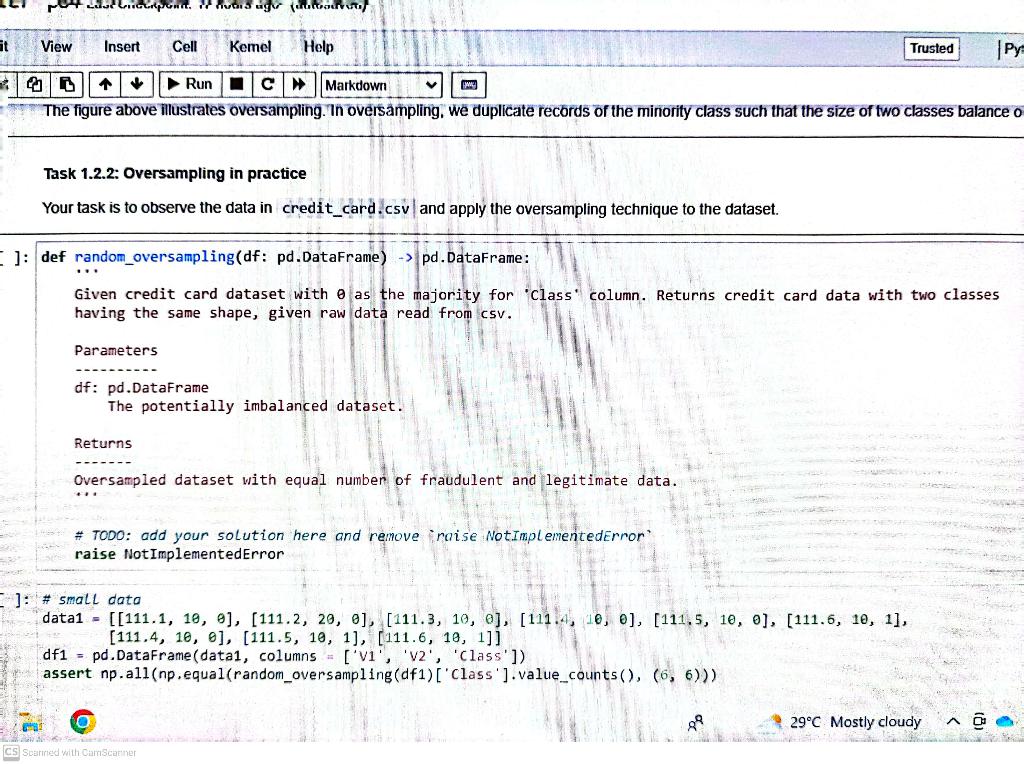
Task: Expand hidden icons in the system tray
Action: click(x=953, y=720)
